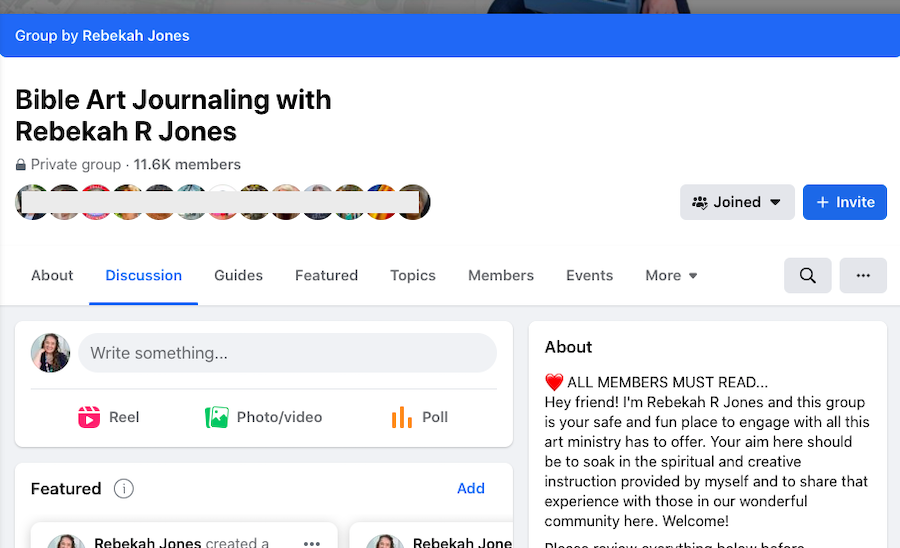Click the Reel icon to create reel

tap(89, 417)
